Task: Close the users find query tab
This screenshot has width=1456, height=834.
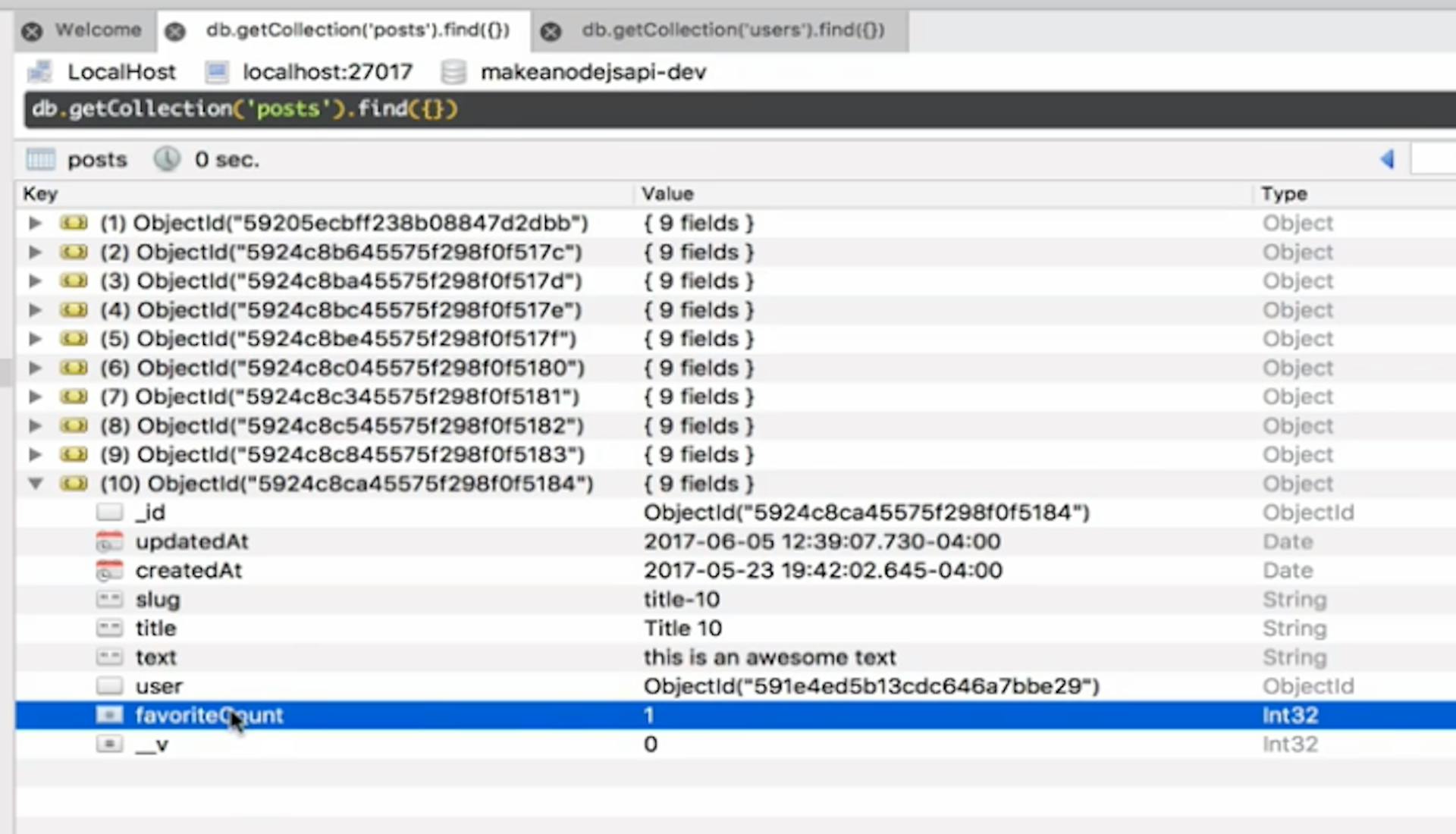Action: (x=551, y=32)
